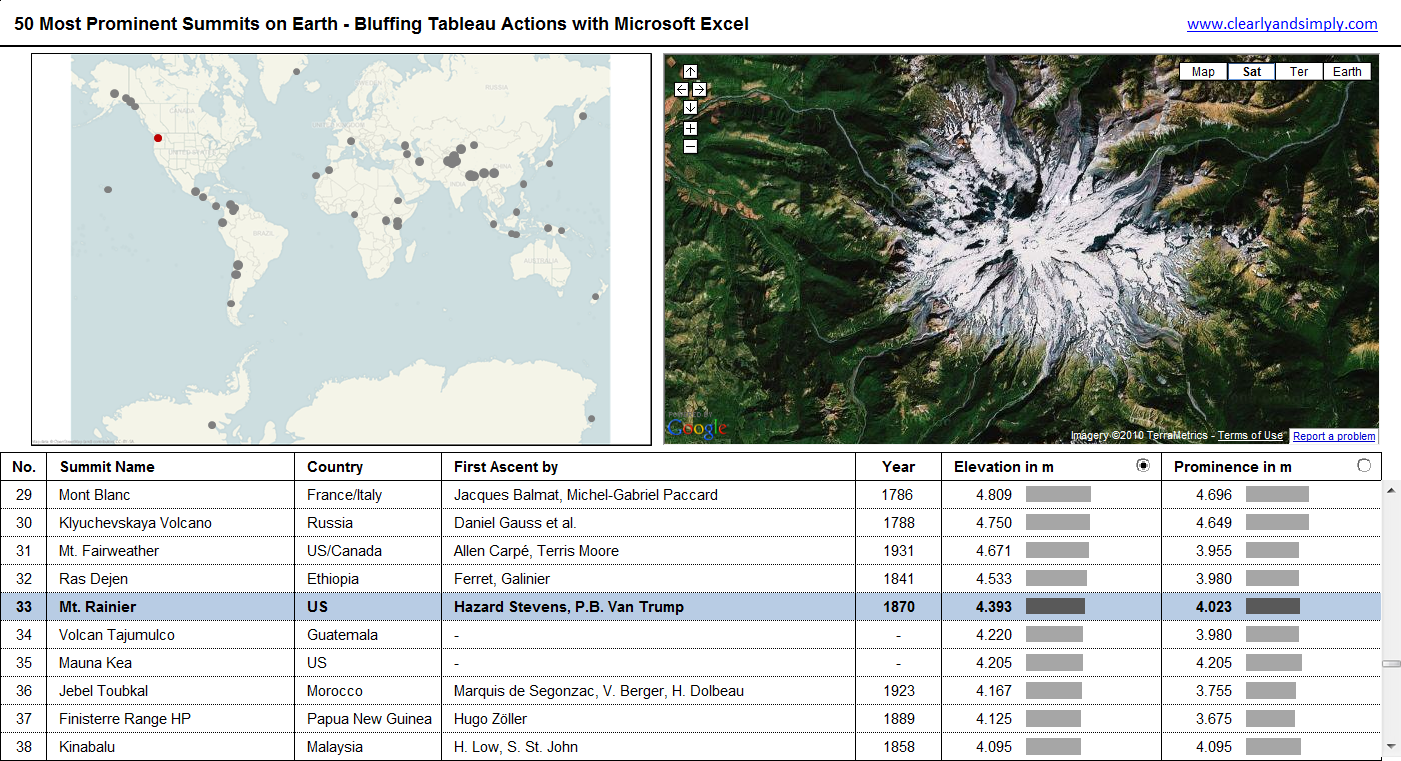Image resolution: width=1401 pixels, height=761 pixels.
Task: Pan the satellite map down
Action: click(690, 107)
